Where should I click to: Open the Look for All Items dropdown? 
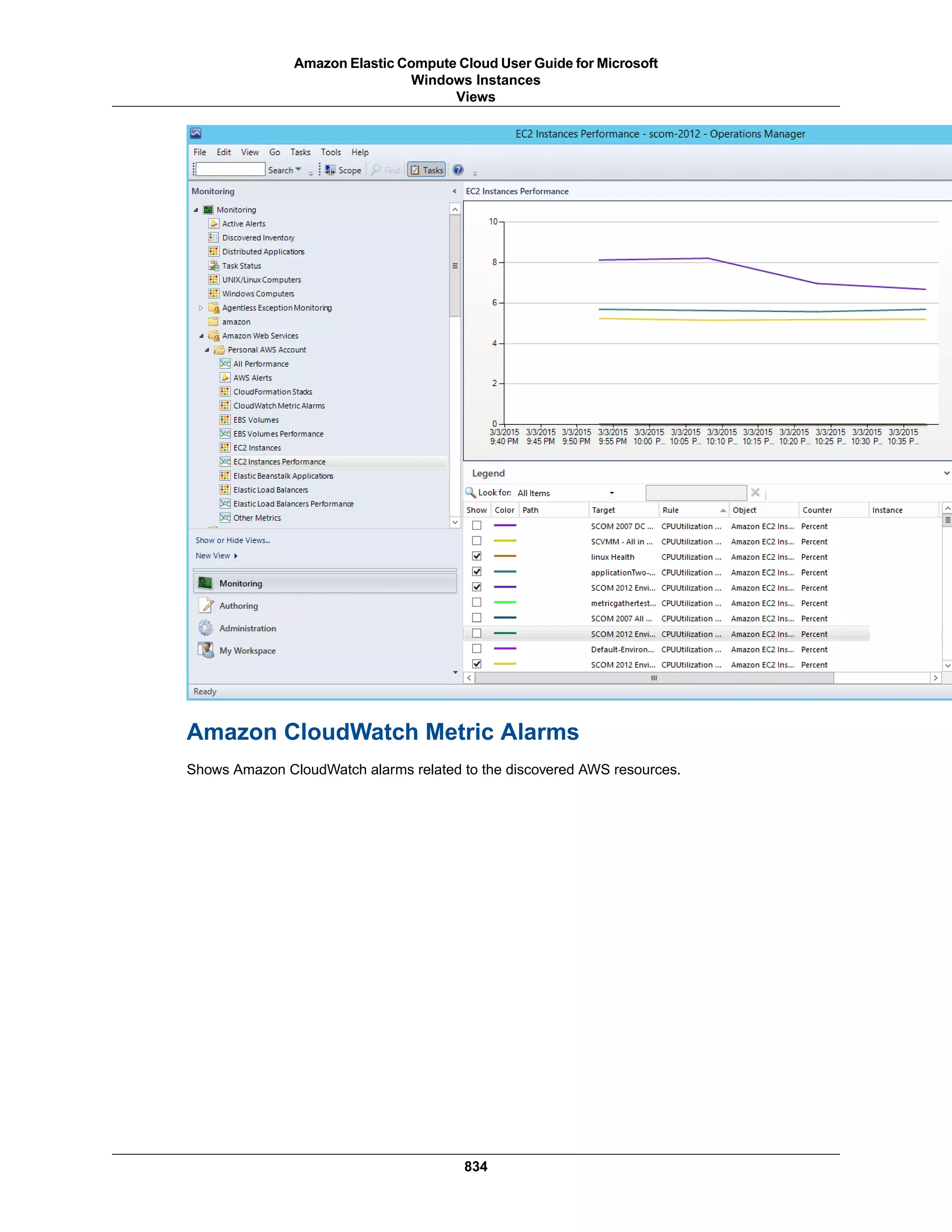tap(612, 493)
